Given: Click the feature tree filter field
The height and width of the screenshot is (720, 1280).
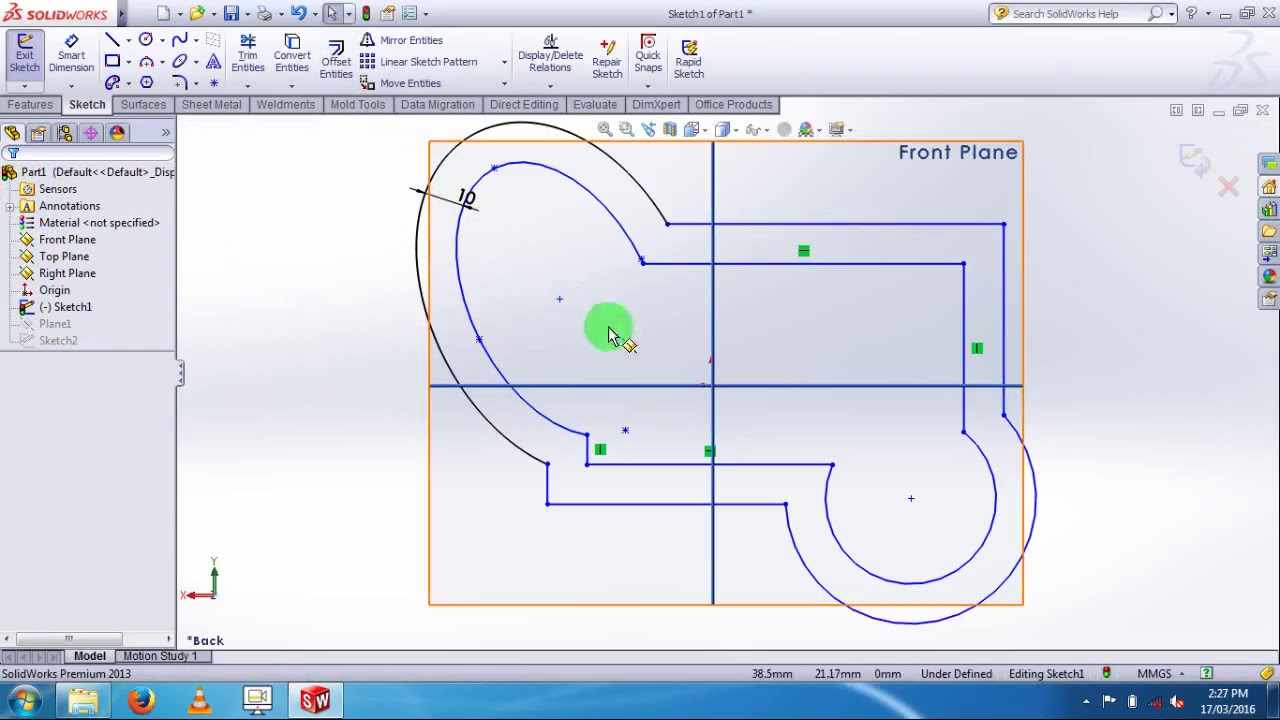Looking at the screenshot, I should (88, 153).
